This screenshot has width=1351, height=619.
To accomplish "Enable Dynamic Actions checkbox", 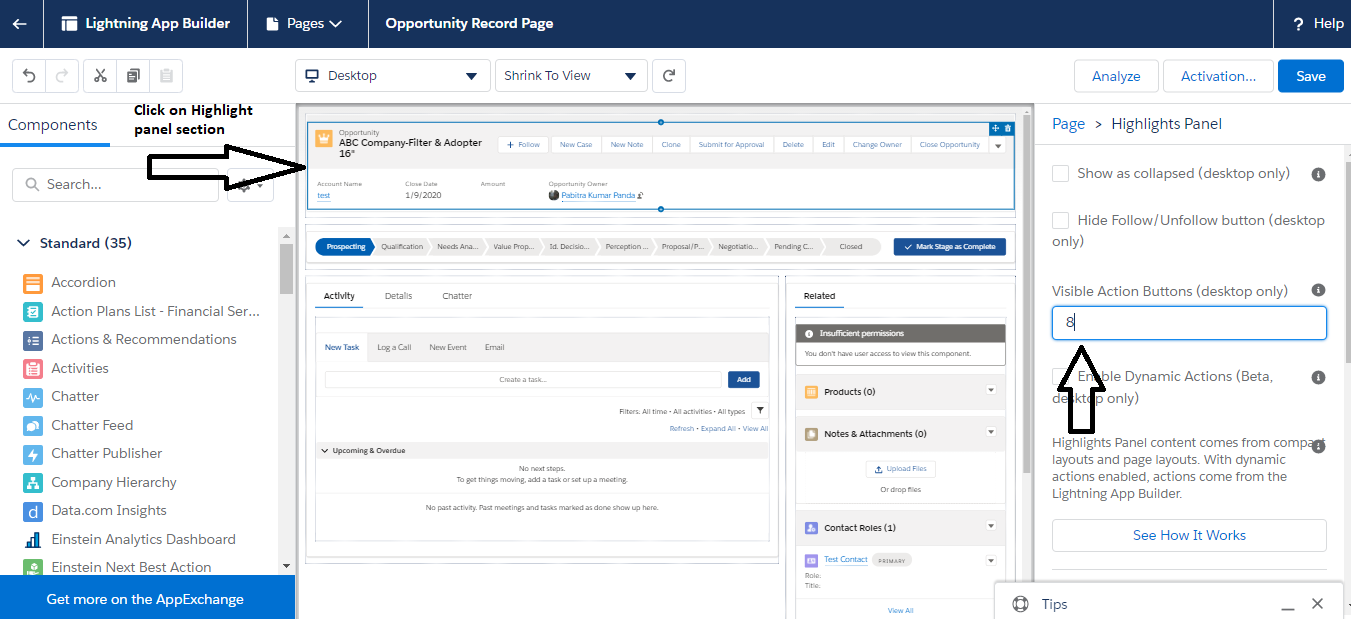I will click(1060, 375).
